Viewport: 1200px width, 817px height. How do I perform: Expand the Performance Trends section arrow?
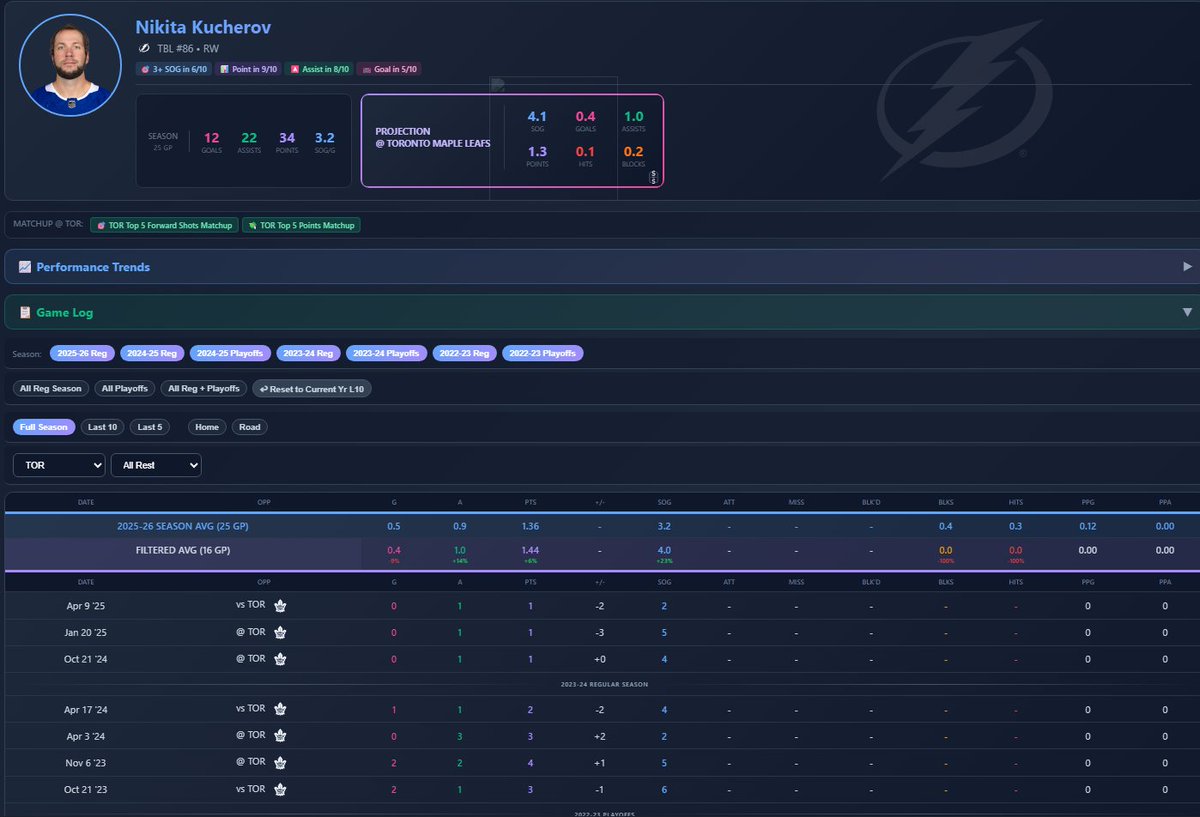click(1187, 267)
